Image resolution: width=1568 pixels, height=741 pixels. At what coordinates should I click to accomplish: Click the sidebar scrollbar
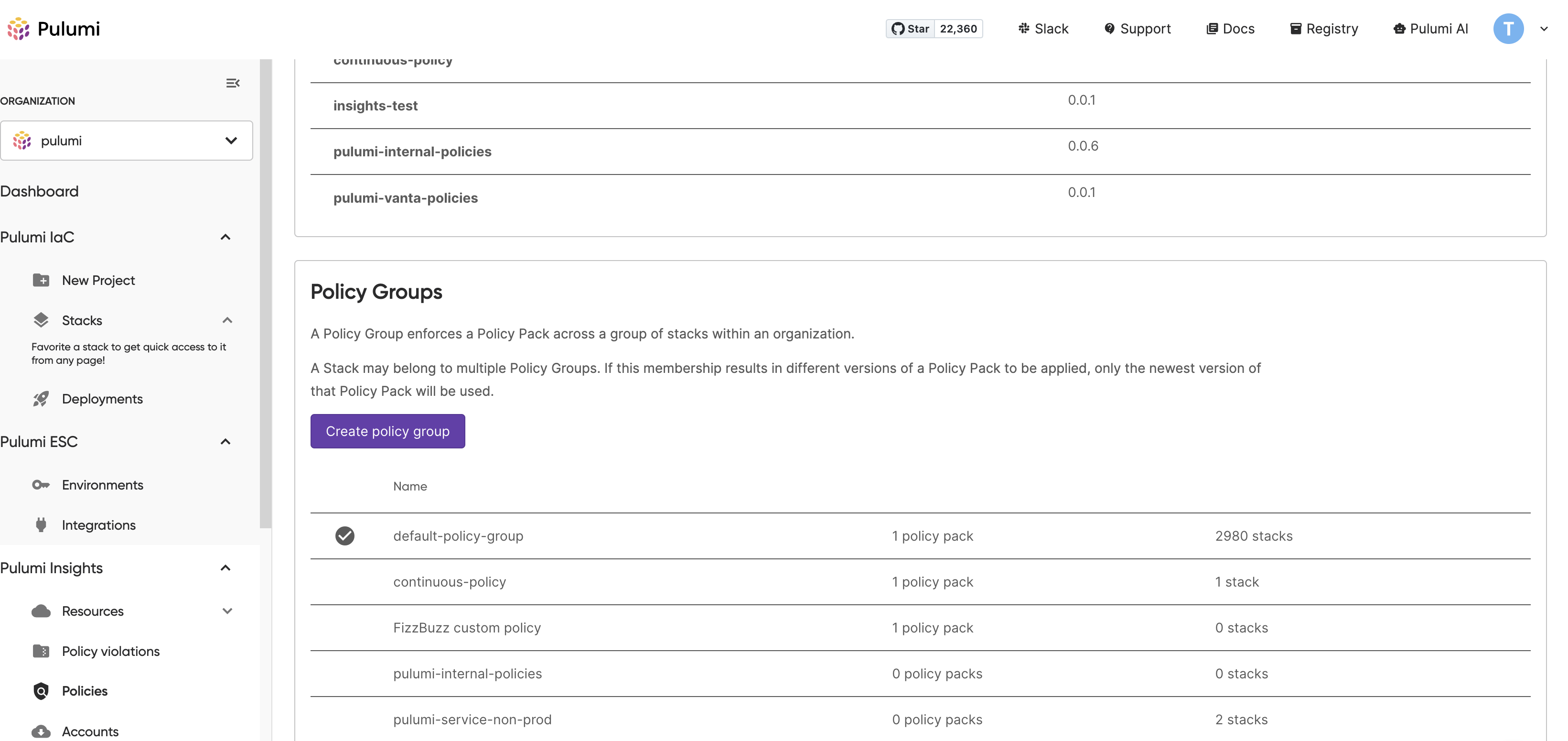[x=265, y=294]
